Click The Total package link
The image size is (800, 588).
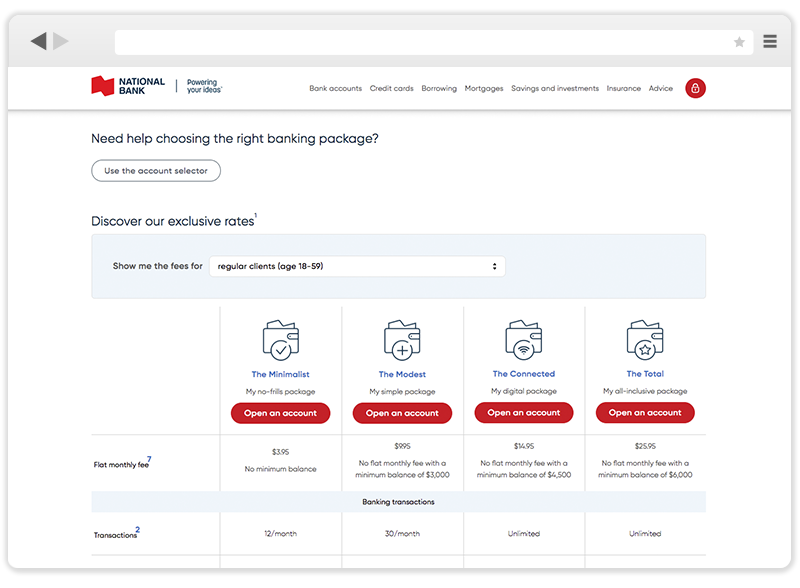tap(645, 374)
